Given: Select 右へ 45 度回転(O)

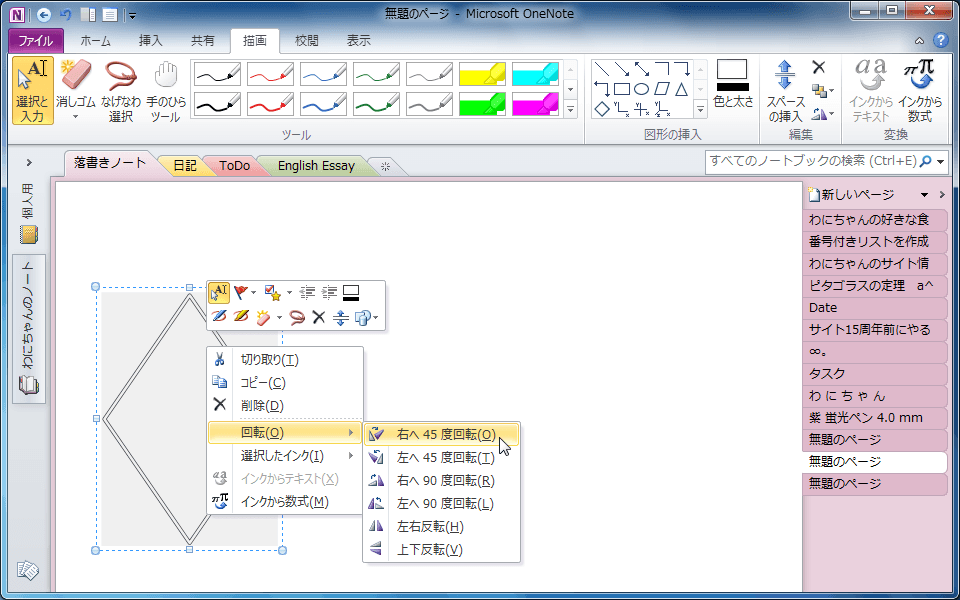Looking at the screenshot, I should 441,434.
